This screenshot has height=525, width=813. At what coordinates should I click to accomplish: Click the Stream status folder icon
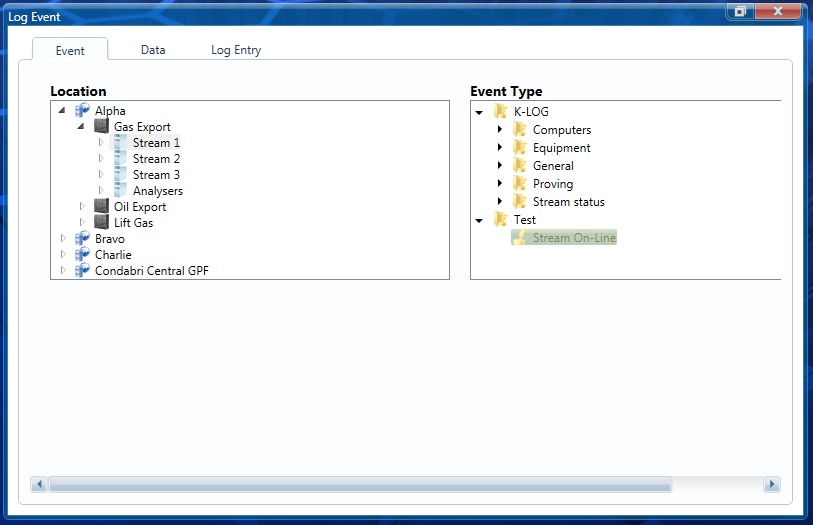520,201
